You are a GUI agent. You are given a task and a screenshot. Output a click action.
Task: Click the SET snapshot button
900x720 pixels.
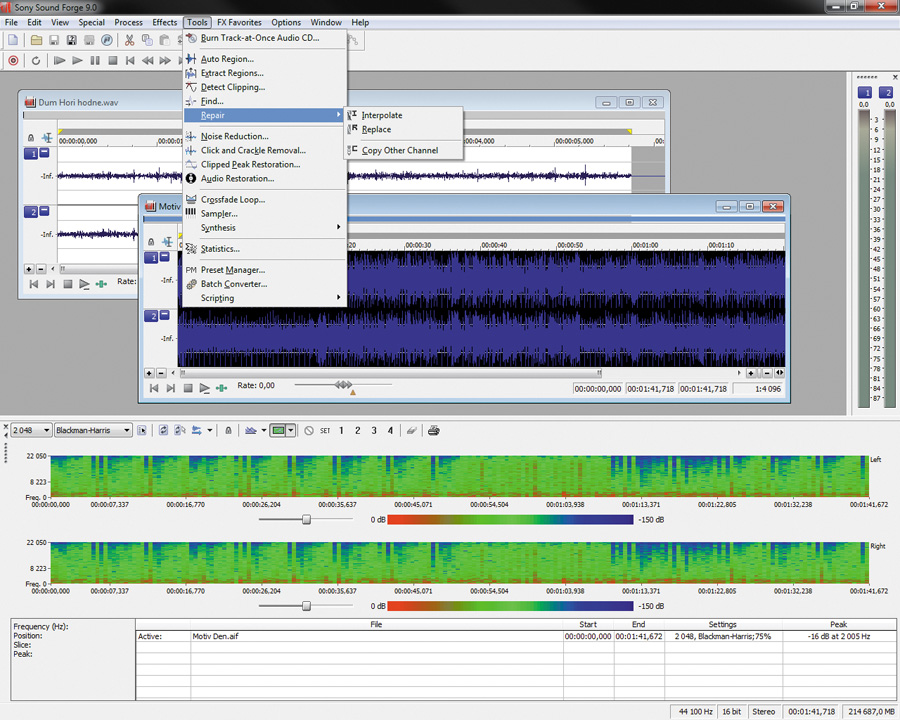(x=325, y=431)
